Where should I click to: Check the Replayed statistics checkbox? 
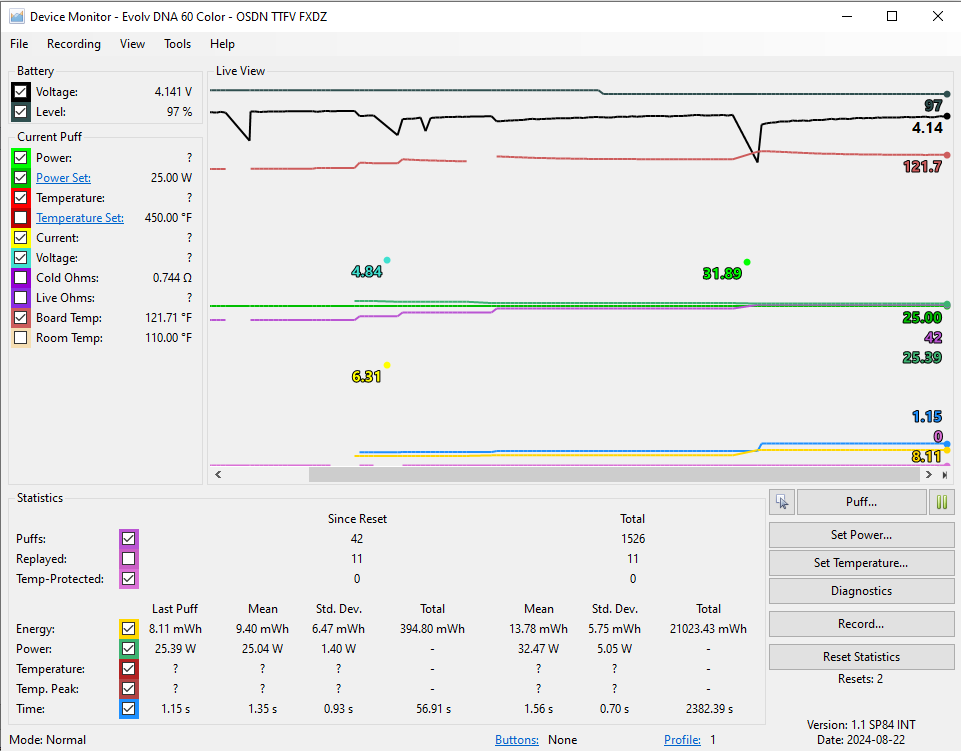click(x=128, y=559)
